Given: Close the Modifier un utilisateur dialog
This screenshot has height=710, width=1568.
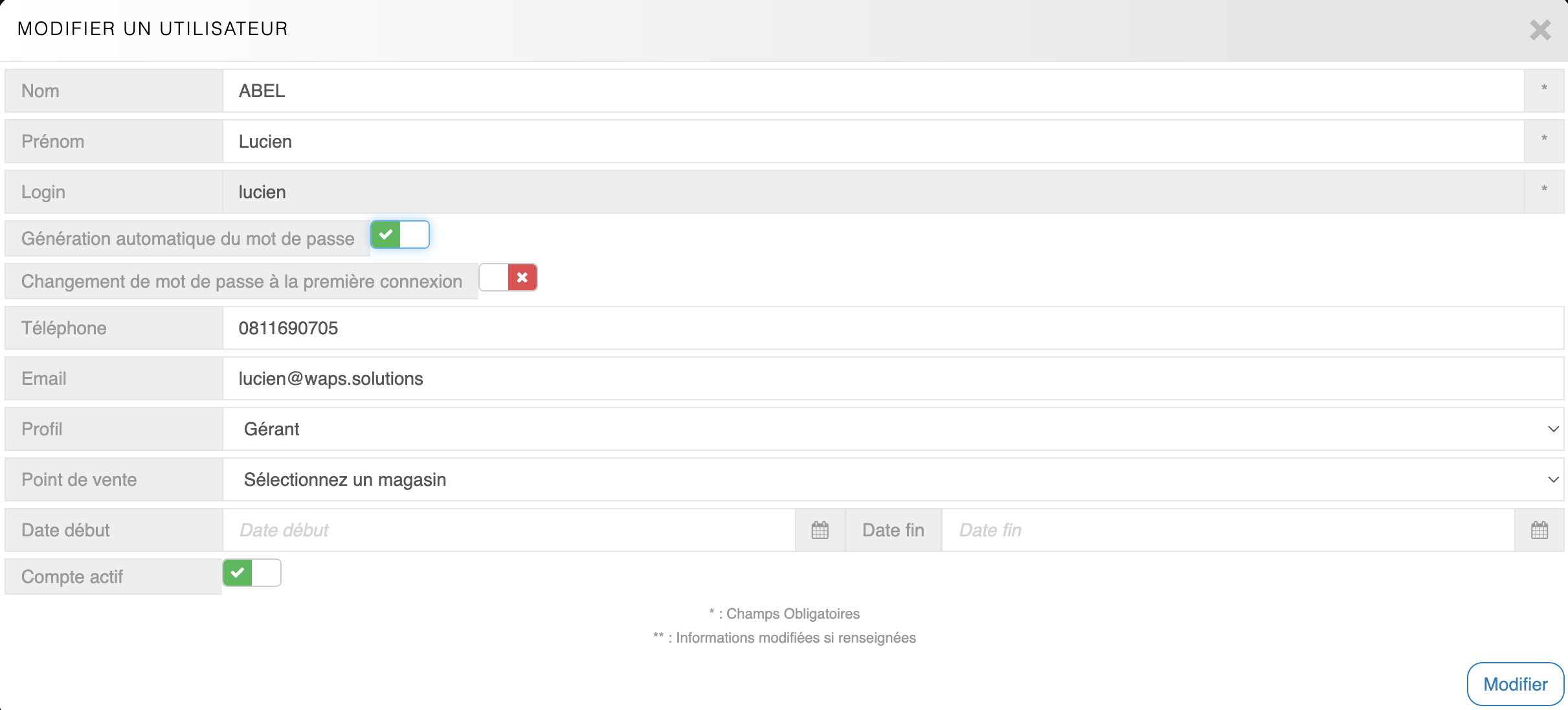Looking at the screenshot, I should point(1540,30).
